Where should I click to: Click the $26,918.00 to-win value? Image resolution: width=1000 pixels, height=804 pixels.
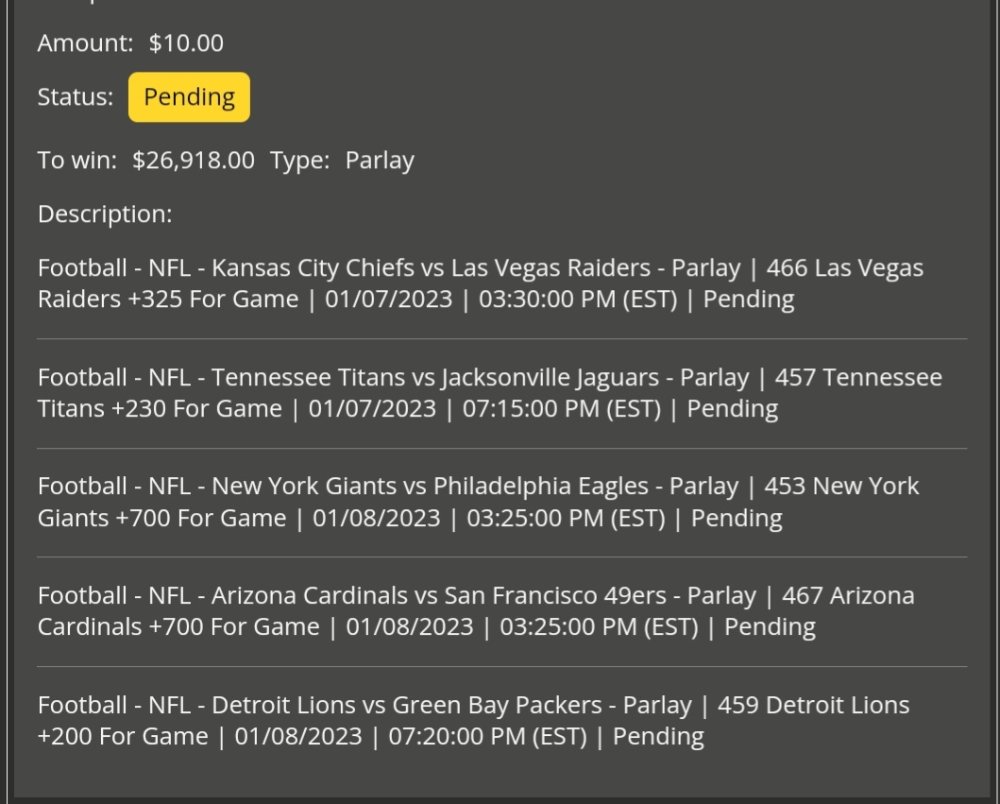(x=193, y=160)
